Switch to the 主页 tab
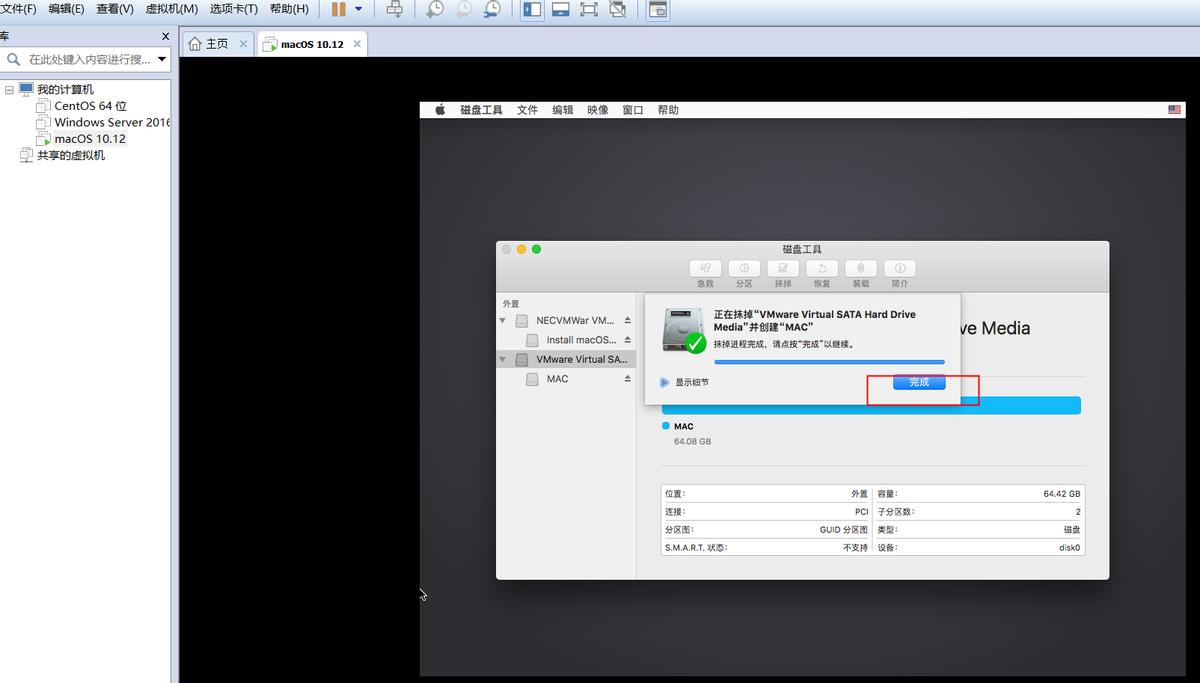 213,43
